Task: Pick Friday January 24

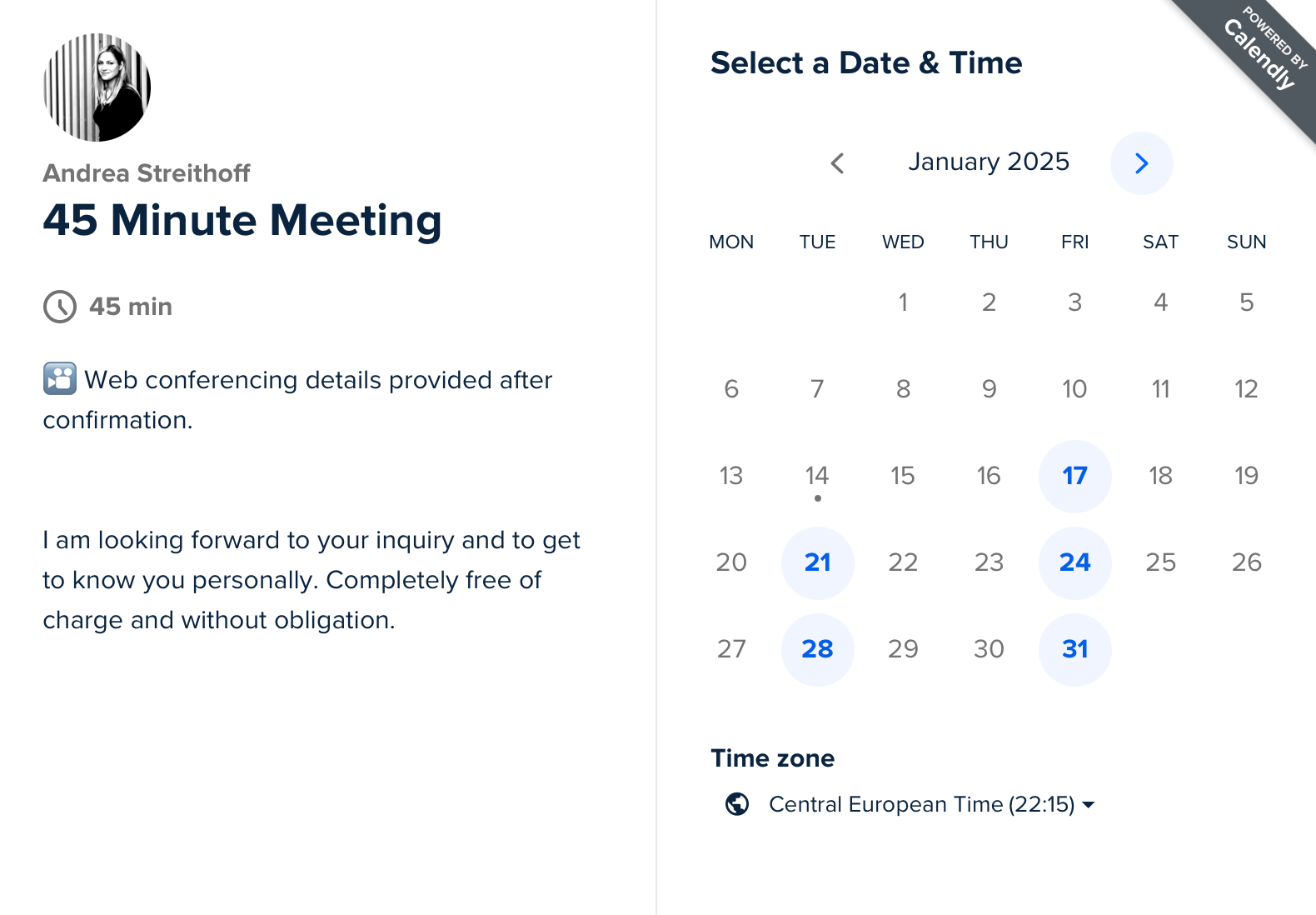Action: tap(1074, 562)
